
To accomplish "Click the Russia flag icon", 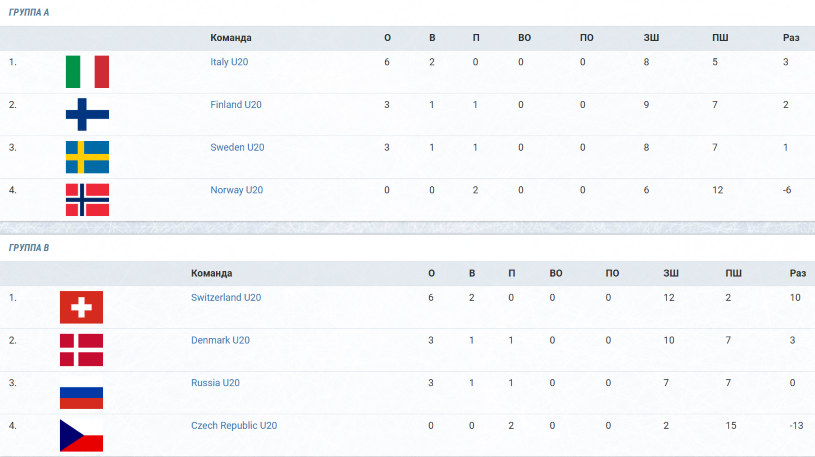I will point(81,393).
